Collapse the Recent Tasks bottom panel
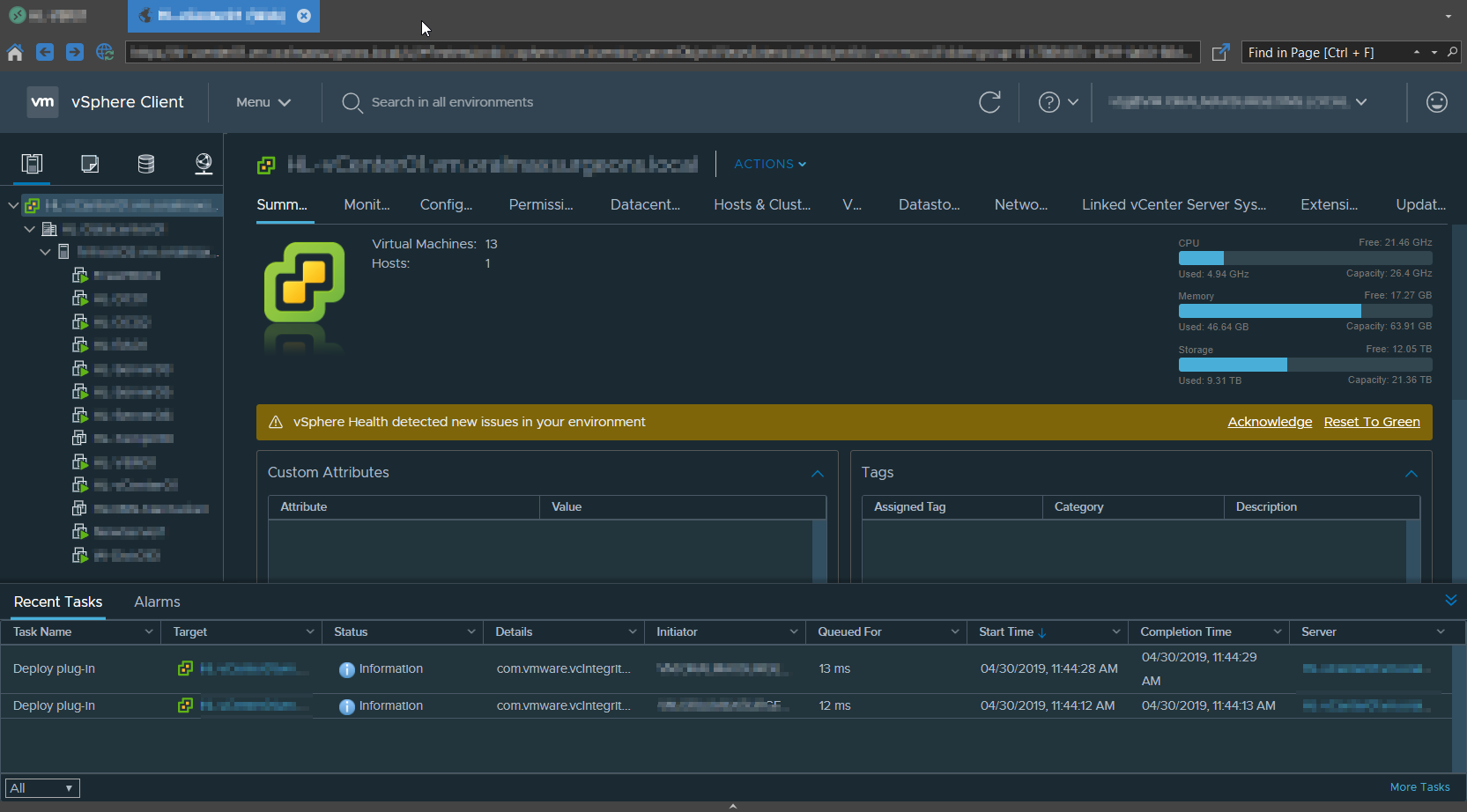Screen dimensions: 1467x812 coord(1450,601)
